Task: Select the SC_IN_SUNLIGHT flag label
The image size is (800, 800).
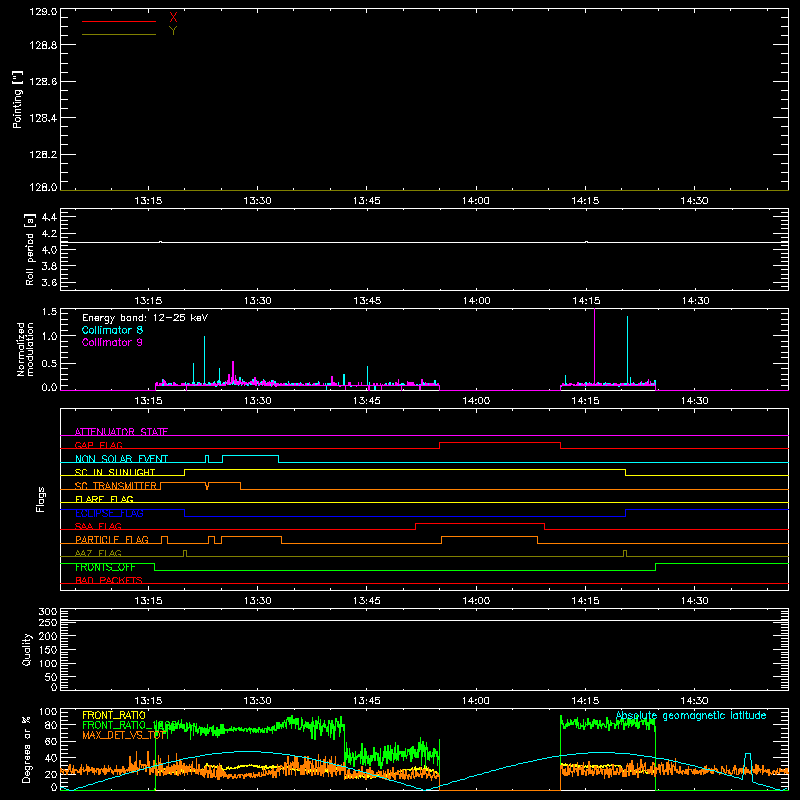Action: (115, 472)
